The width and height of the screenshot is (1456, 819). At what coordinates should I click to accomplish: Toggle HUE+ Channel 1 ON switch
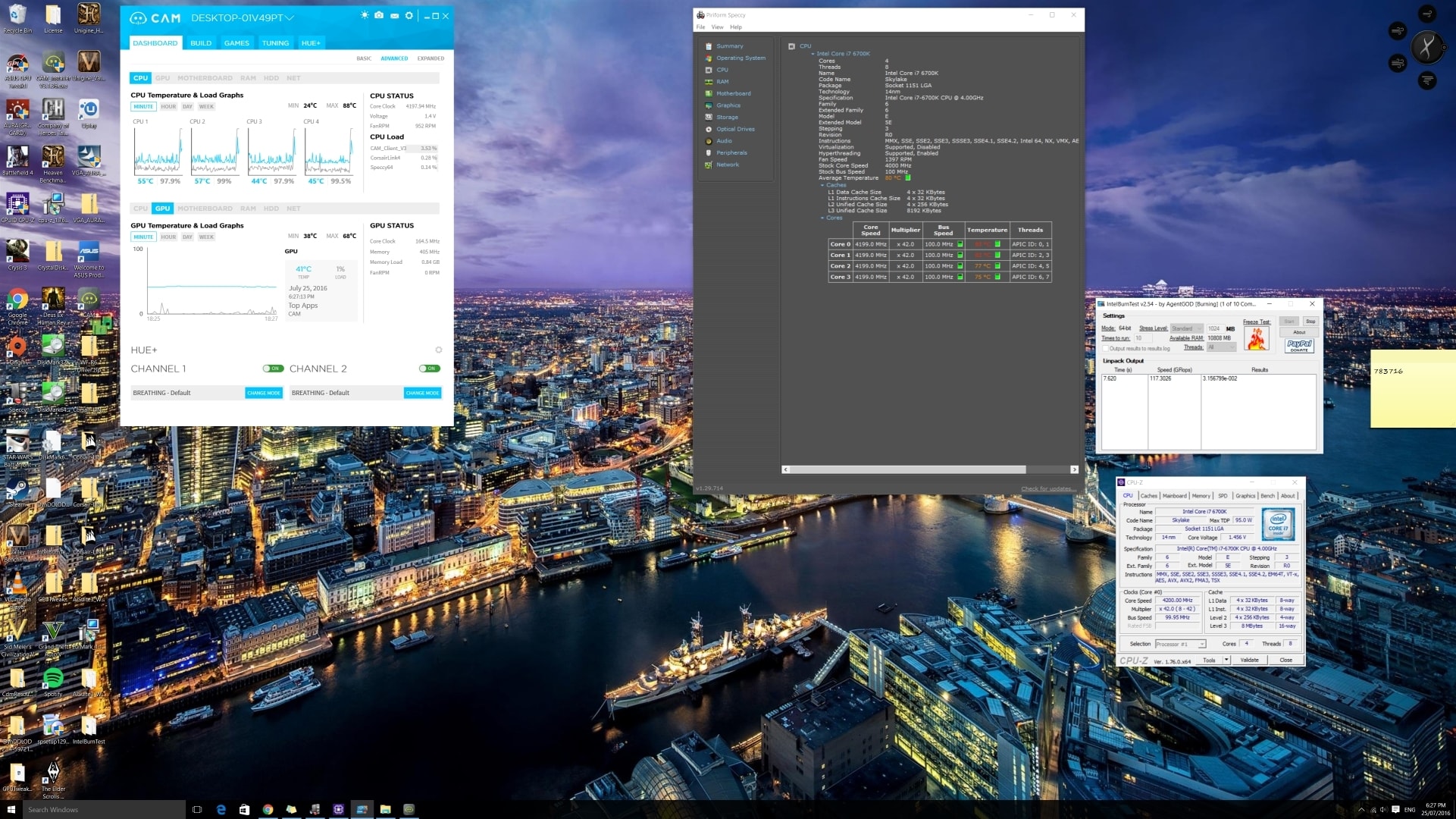point(273,369)
